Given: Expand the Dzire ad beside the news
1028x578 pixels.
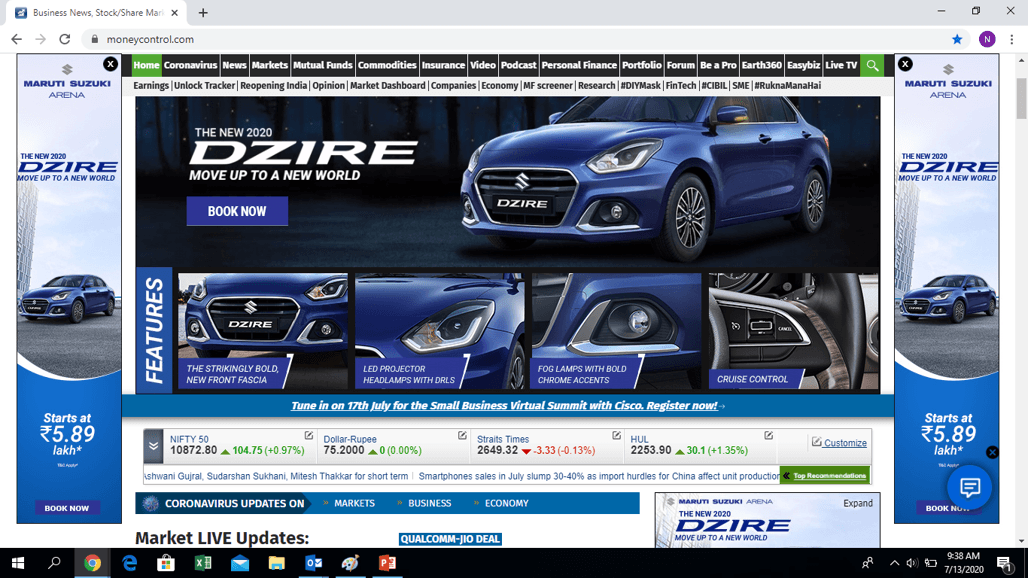Looking at the screenshot, I should point(858,503).
